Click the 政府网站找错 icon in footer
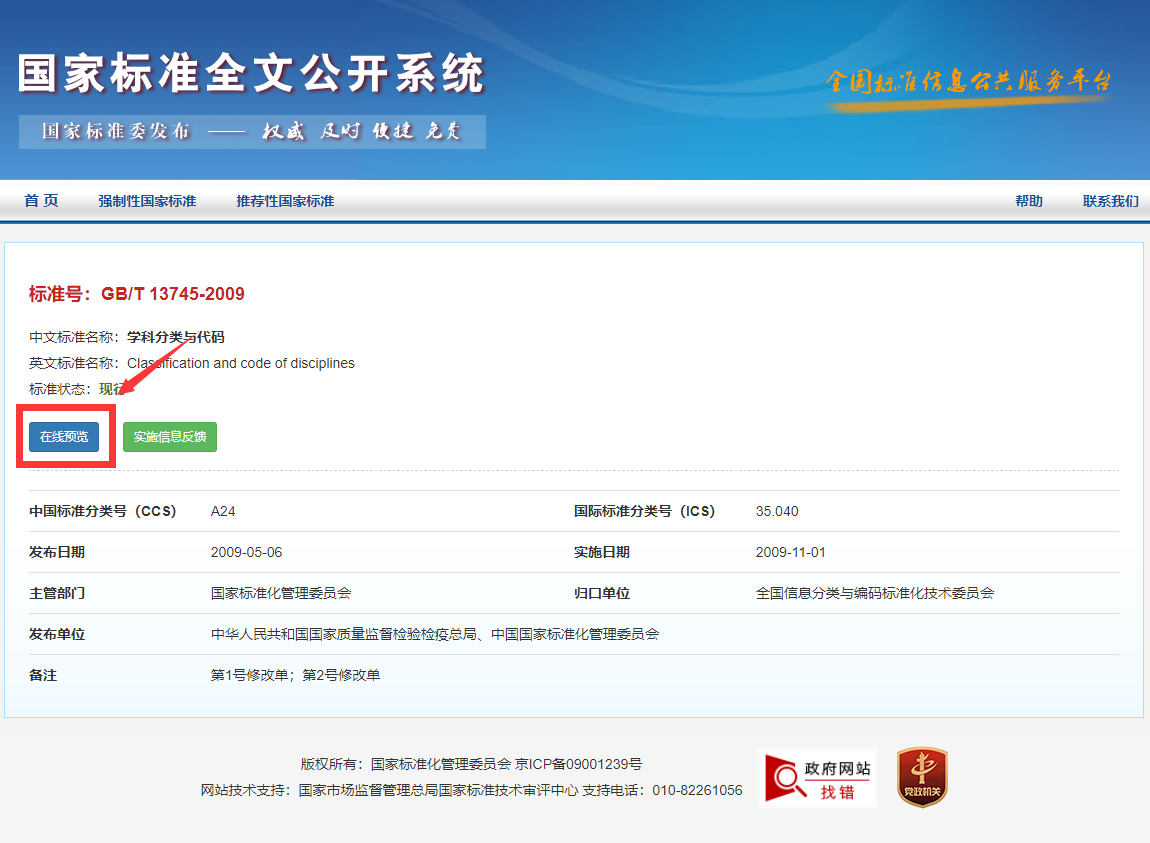This screenshot has width=1150, height=843. coord(817,778)
